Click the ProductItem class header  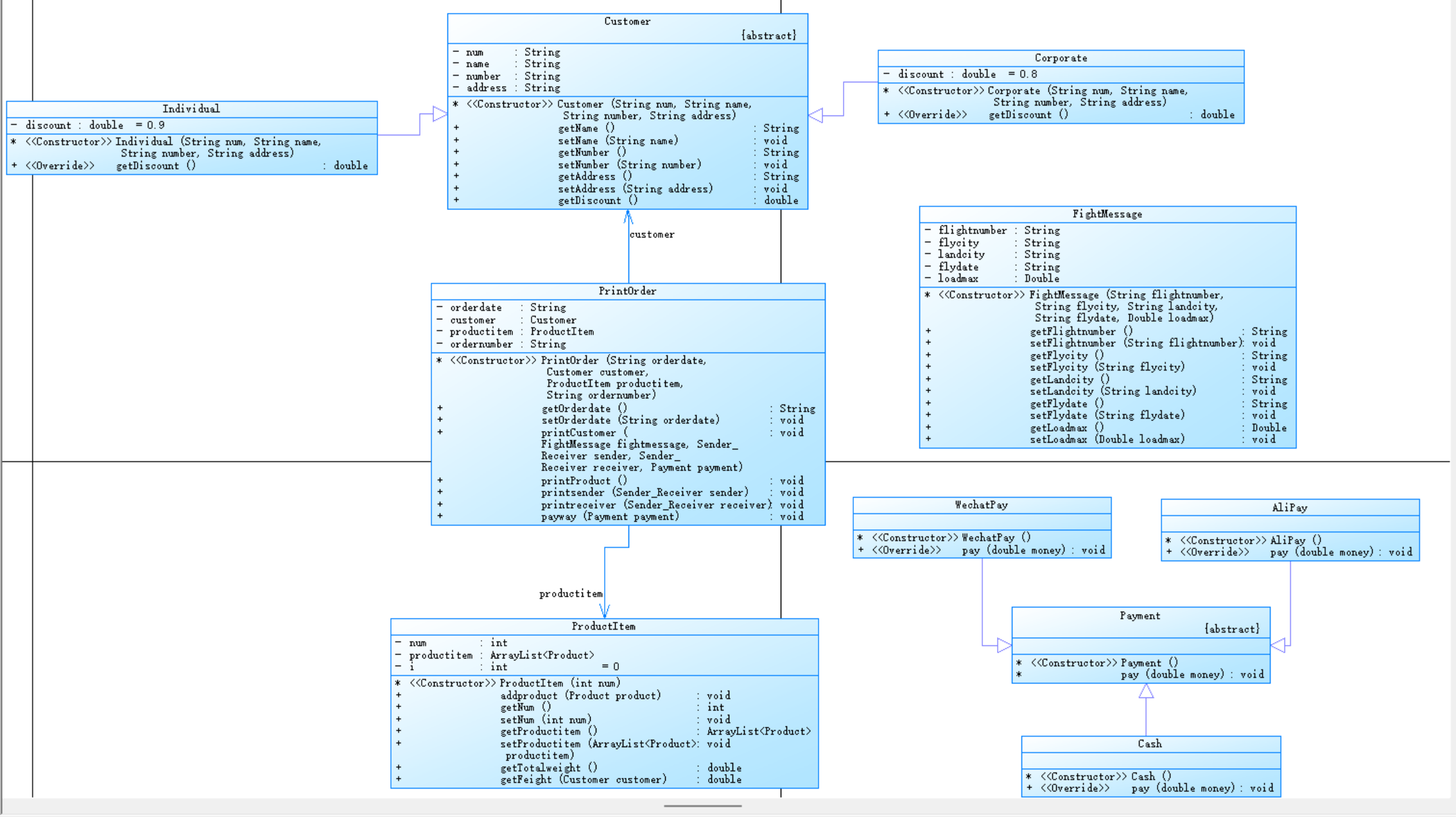[603, 626]
